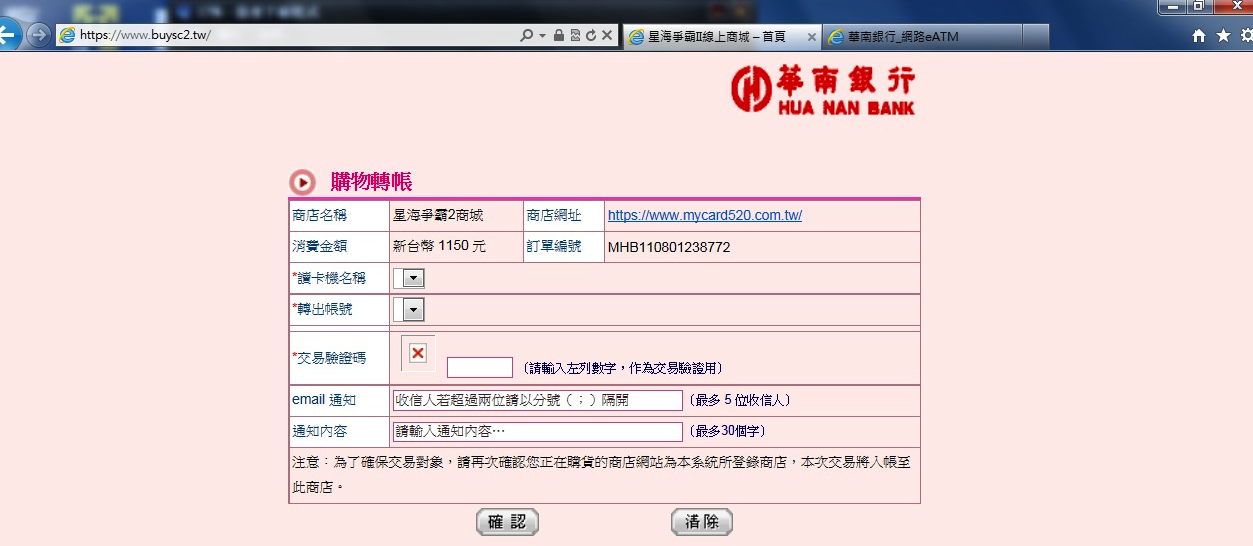Click the Hua Nan Bank logo

pyautogui.click(x=822, y=90)
